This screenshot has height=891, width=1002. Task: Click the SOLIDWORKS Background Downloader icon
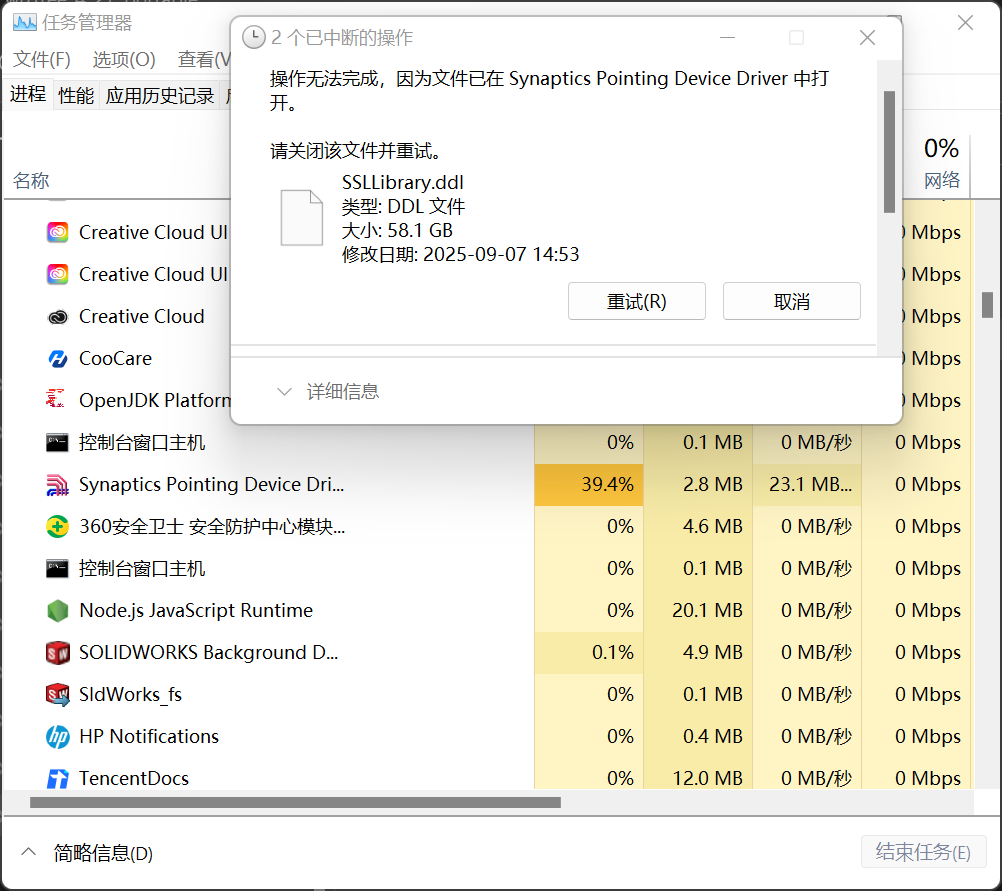tap(58, 653)
